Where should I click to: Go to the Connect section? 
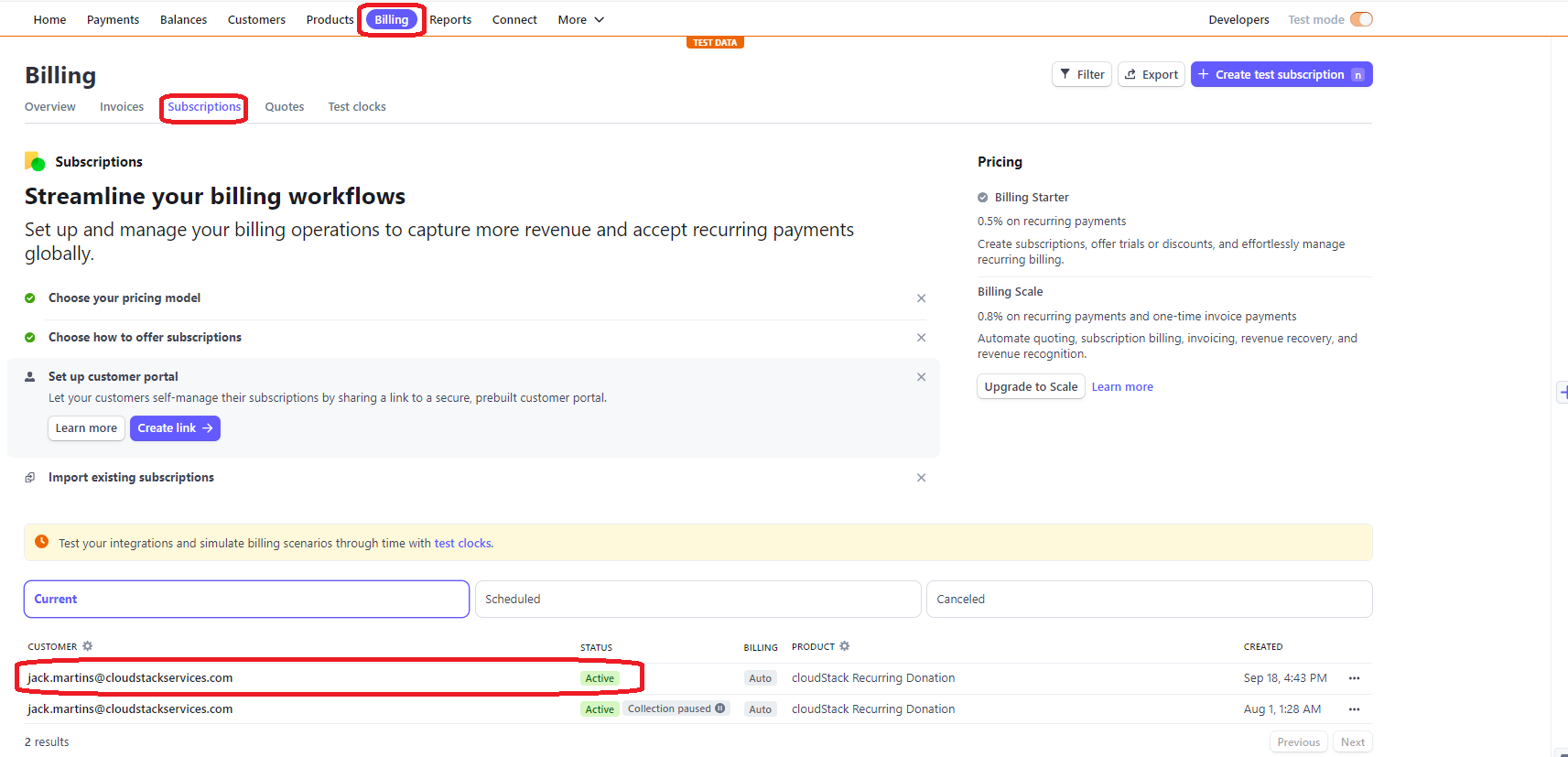514,19
